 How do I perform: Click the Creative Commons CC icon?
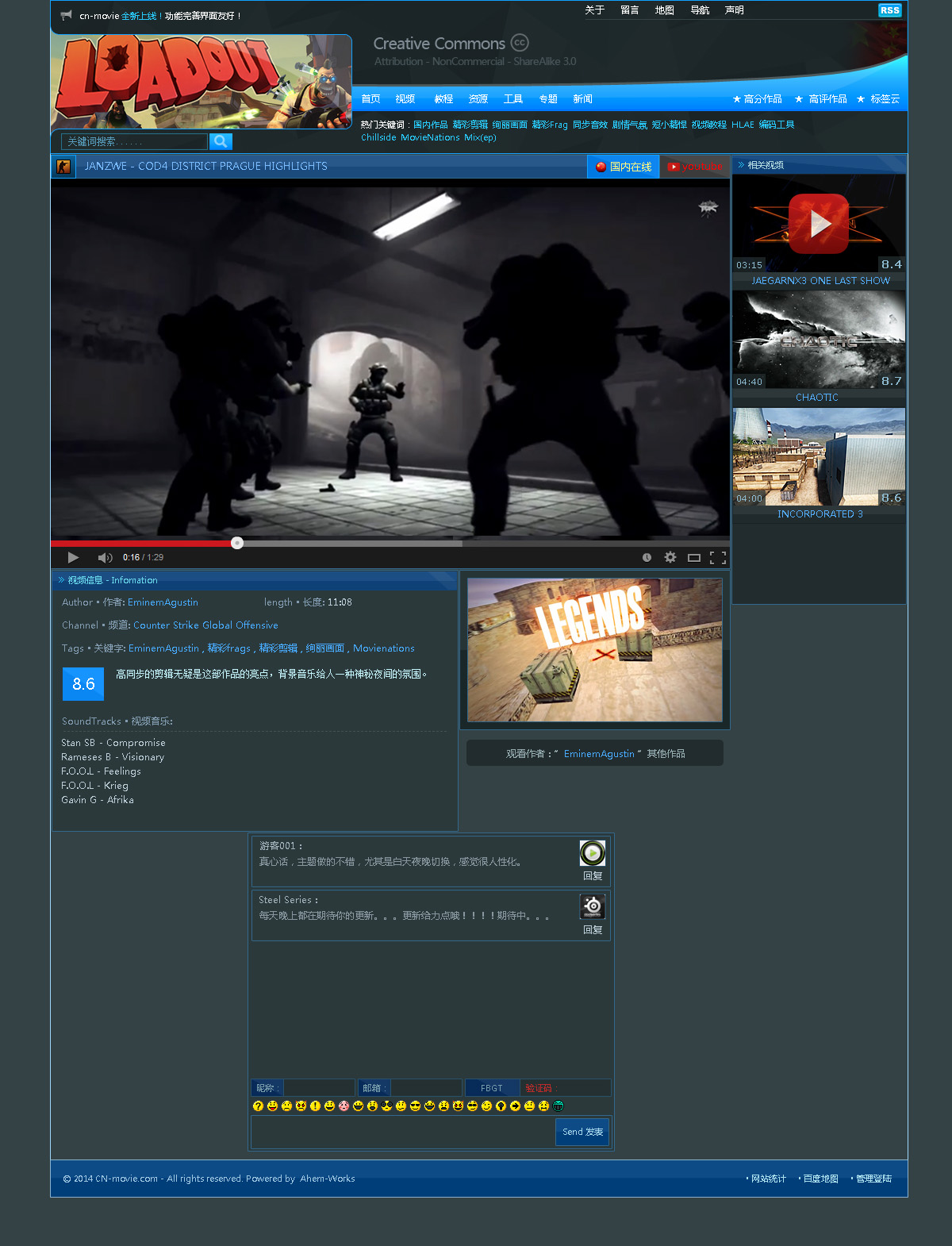tap(520, 43)
